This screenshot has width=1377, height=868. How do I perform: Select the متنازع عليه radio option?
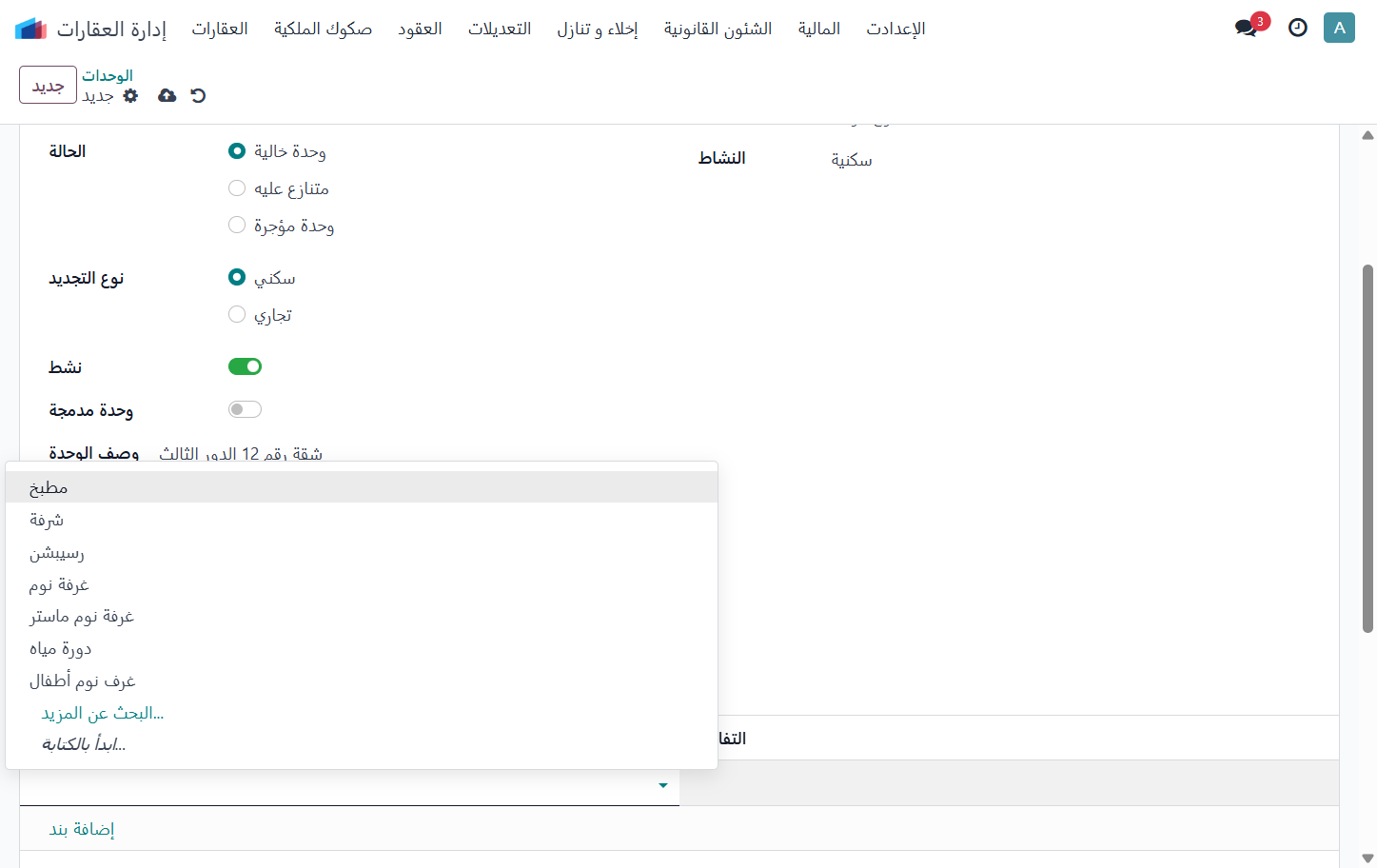tap(237, 187)
